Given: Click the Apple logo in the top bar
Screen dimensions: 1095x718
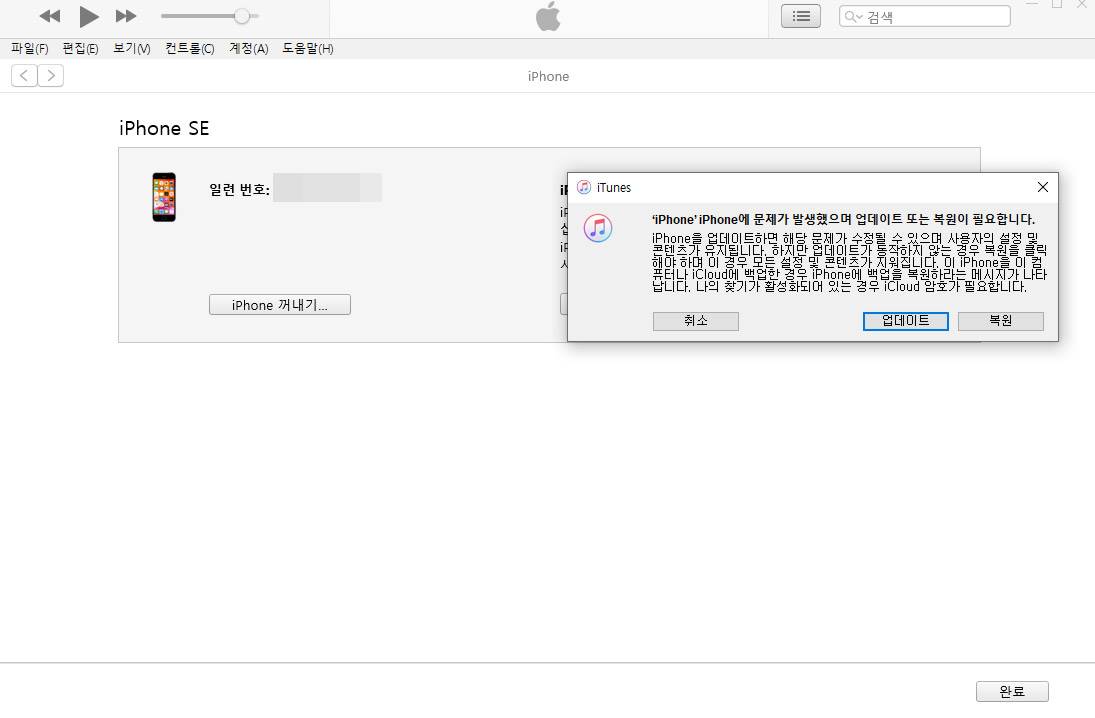Looking at the screenshot, I should pyautogui.click(x=548, y=16).
